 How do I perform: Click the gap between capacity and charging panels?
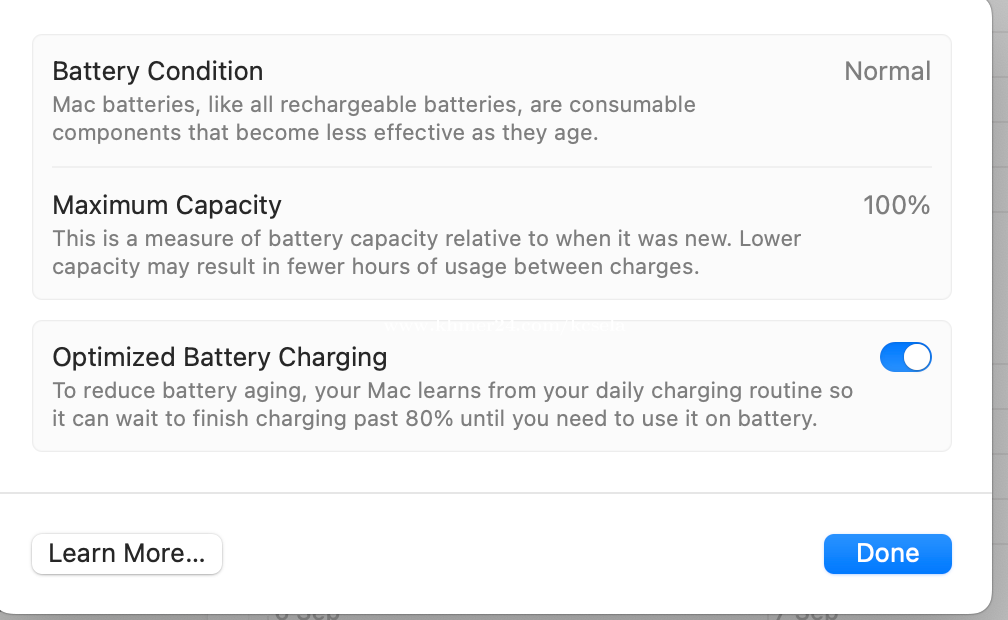(x=491, y=310)
